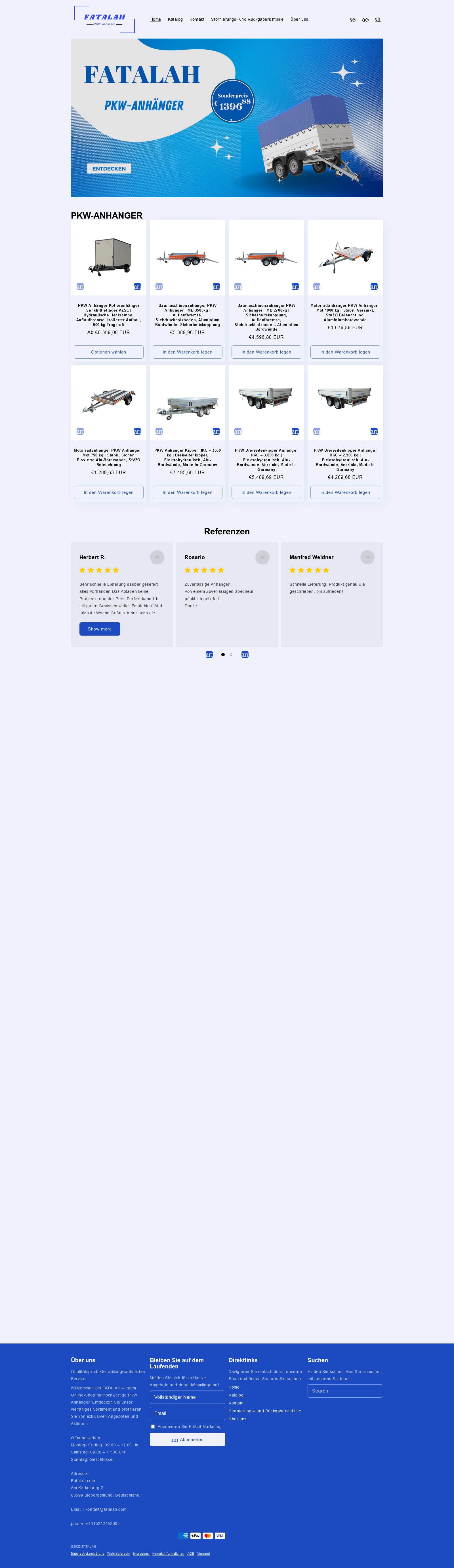This screenshot has height=1568, width=454.
Task: Open the search icon in header
Action: [x=353, y=20]
